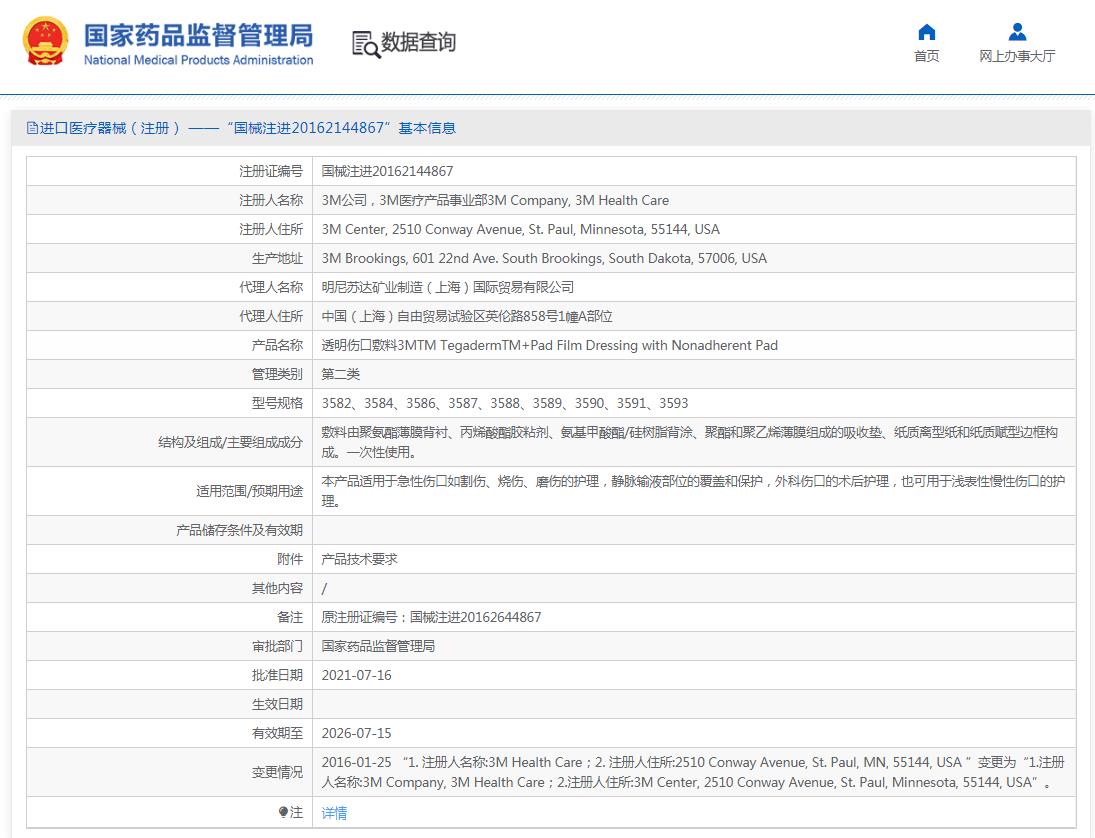1095x838 pixels.
Task: Open 网上办事大厅 user icon
Action: point(1017,32)
